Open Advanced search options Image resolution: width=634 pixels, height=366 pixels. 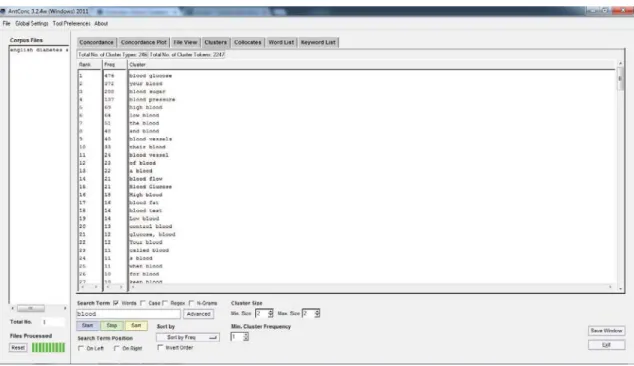(199, 314)
